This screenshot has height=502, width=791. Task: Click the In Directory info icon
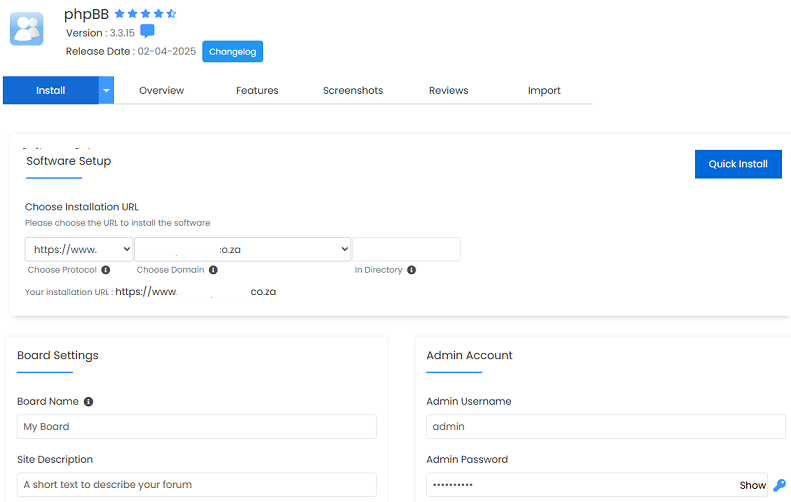click(412, 270)
